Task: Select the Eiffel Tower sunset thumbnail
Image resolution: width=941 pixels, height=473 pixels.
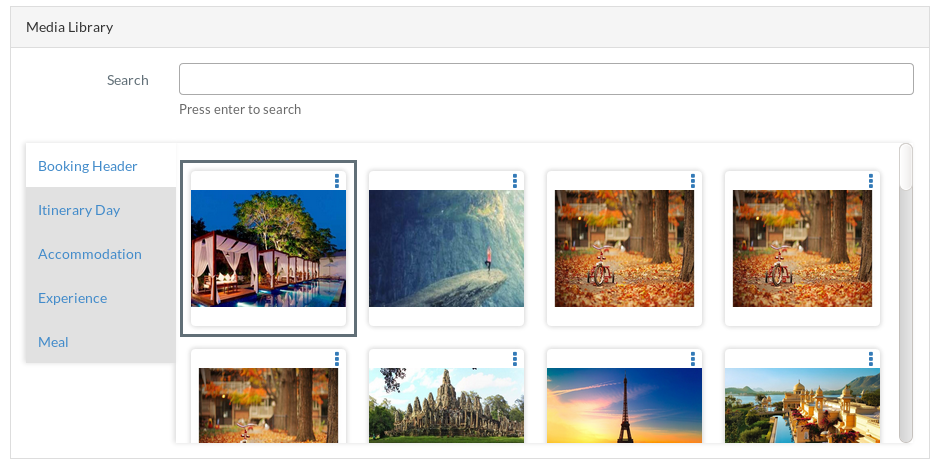Action: point(624,405)
